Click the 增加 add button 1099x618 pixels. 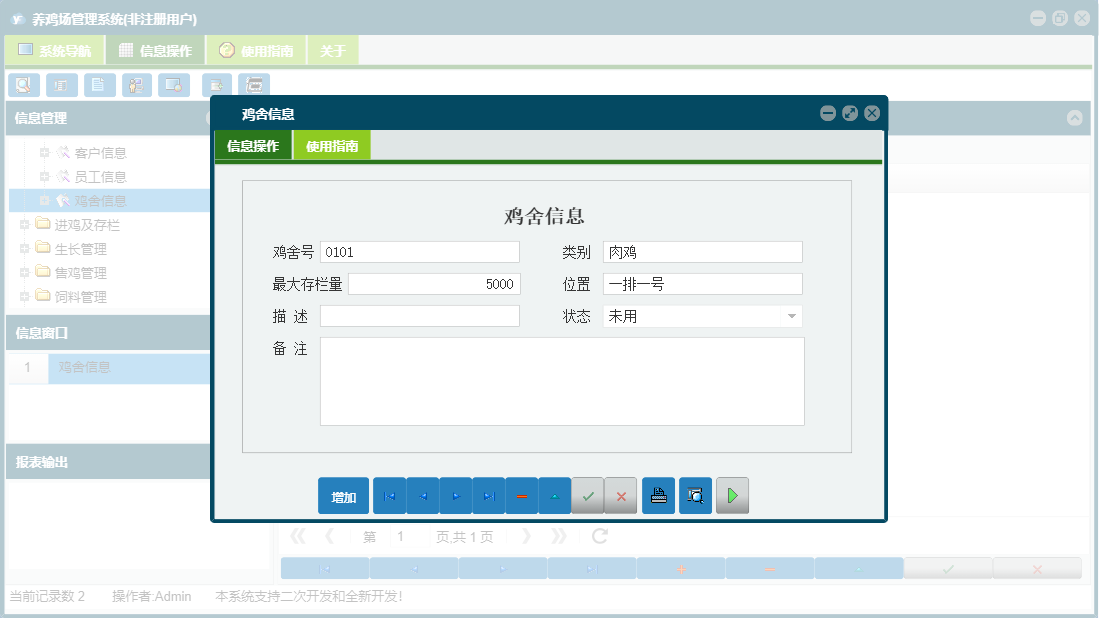pyautogui.click(x=343, y=495)
